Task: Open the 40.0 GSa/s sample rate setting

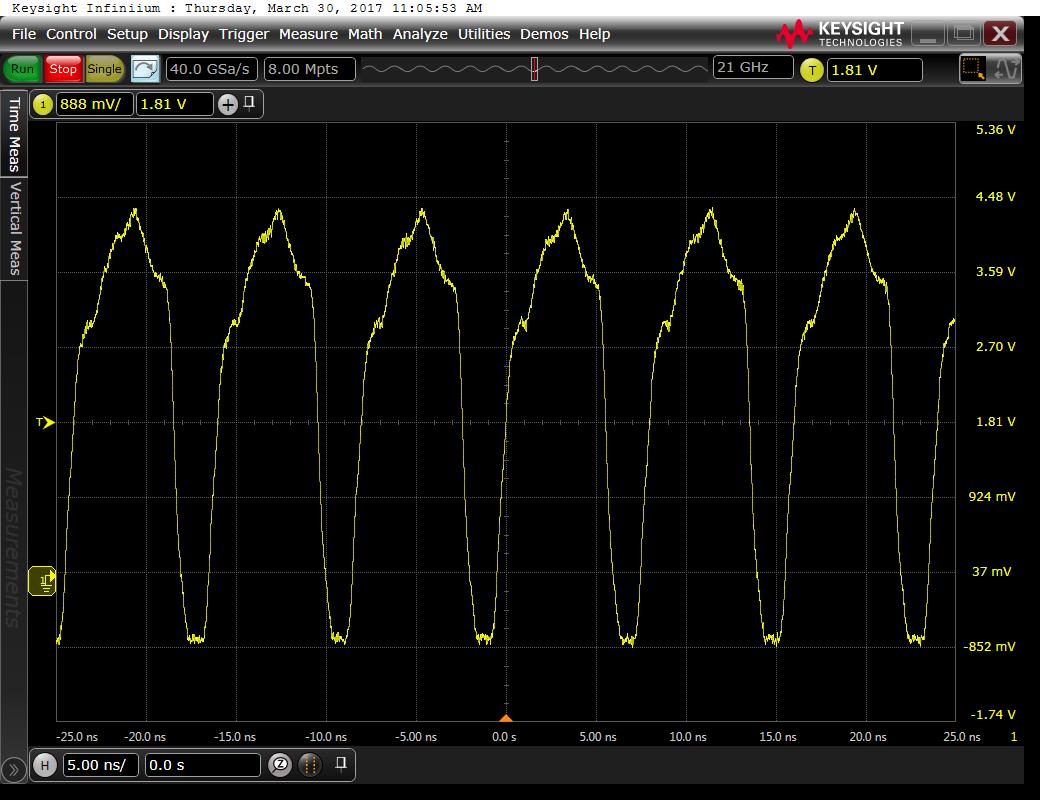Action: click(212, 69)
